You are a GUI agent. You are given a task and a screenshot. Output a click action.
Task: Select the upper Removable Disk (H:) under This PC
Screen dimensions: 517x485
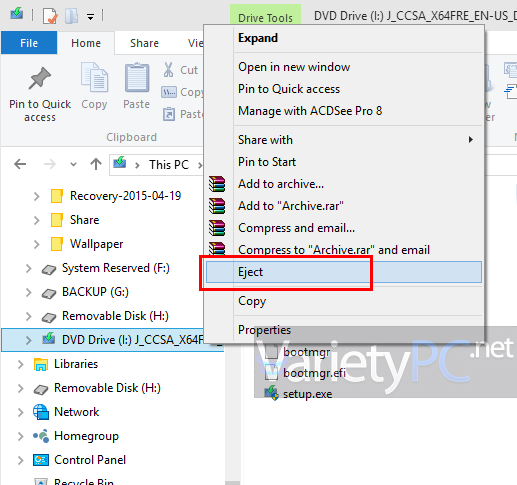(x=115, y=316)
